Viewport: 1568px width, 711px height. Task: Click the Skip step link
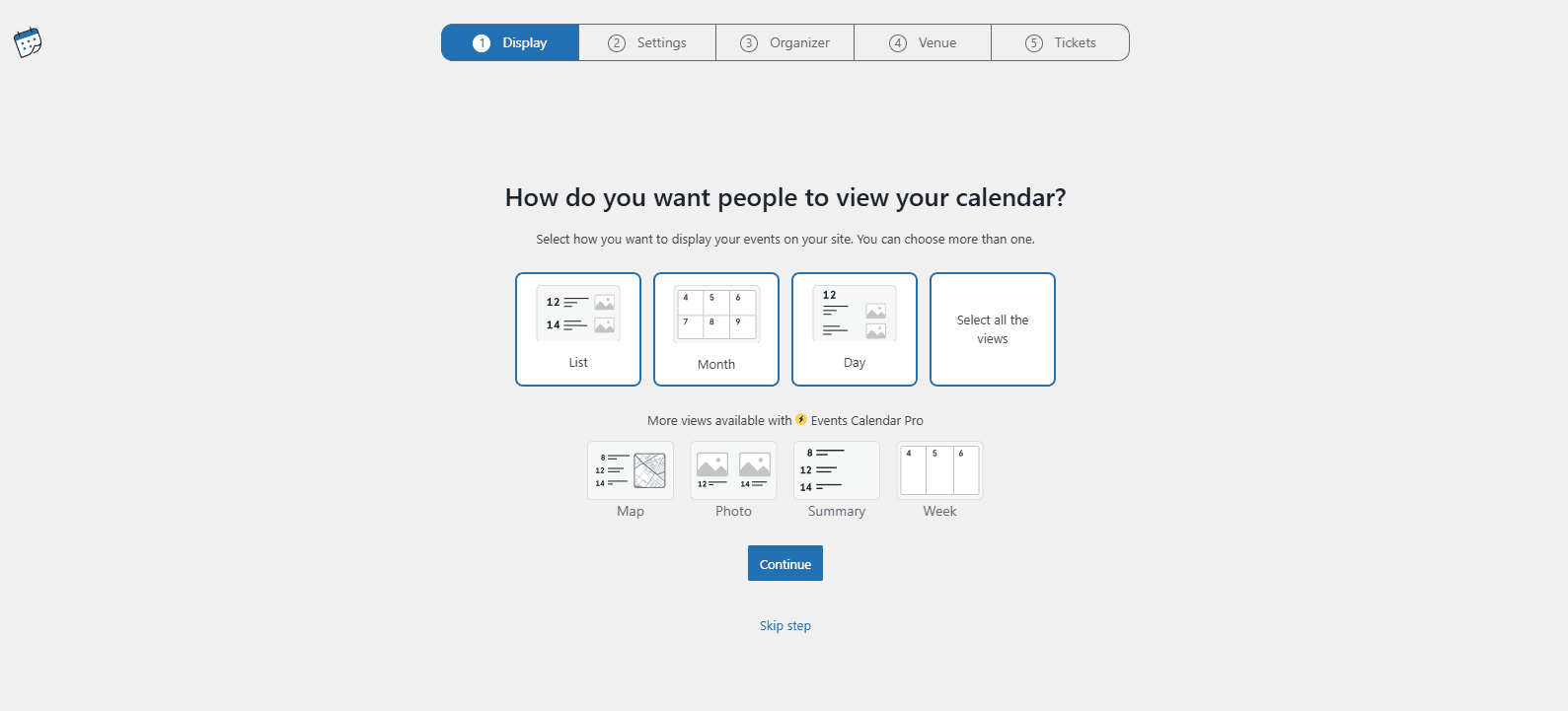[x=785, y=626]
